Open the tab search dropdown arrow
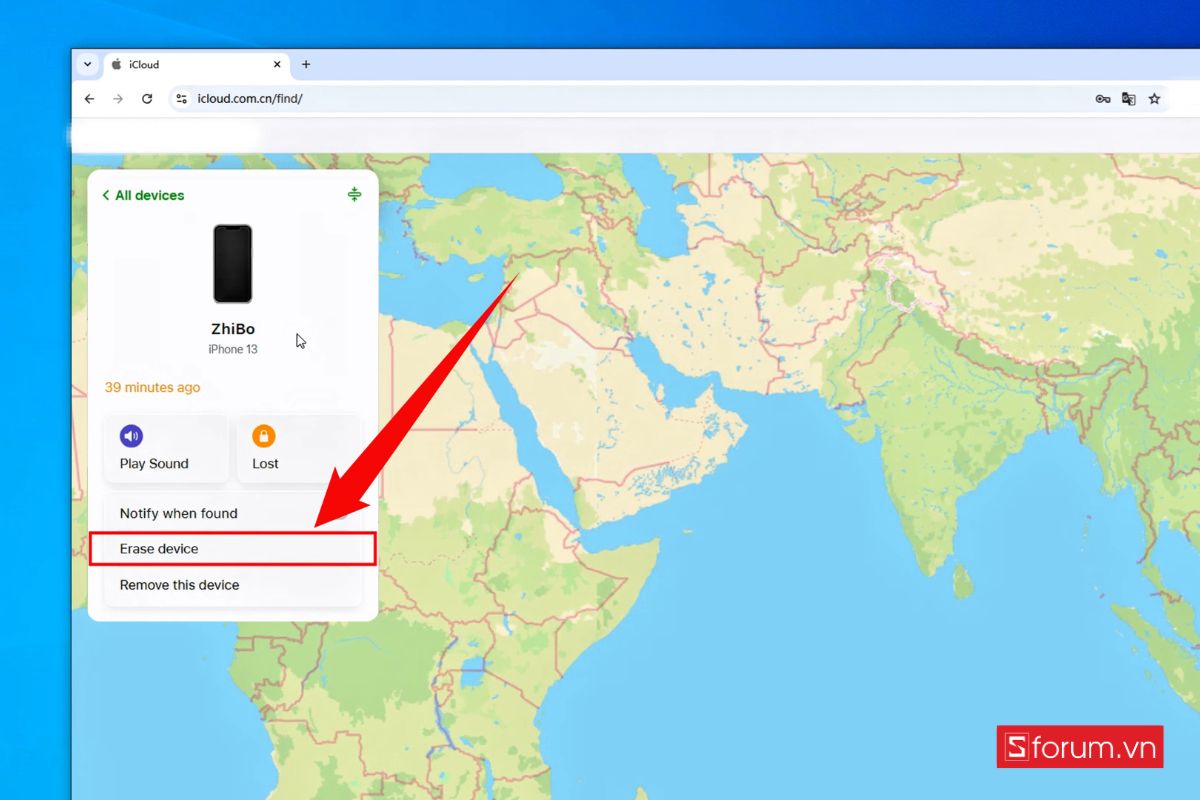1200x800 pixels. (x=88, y=64)
